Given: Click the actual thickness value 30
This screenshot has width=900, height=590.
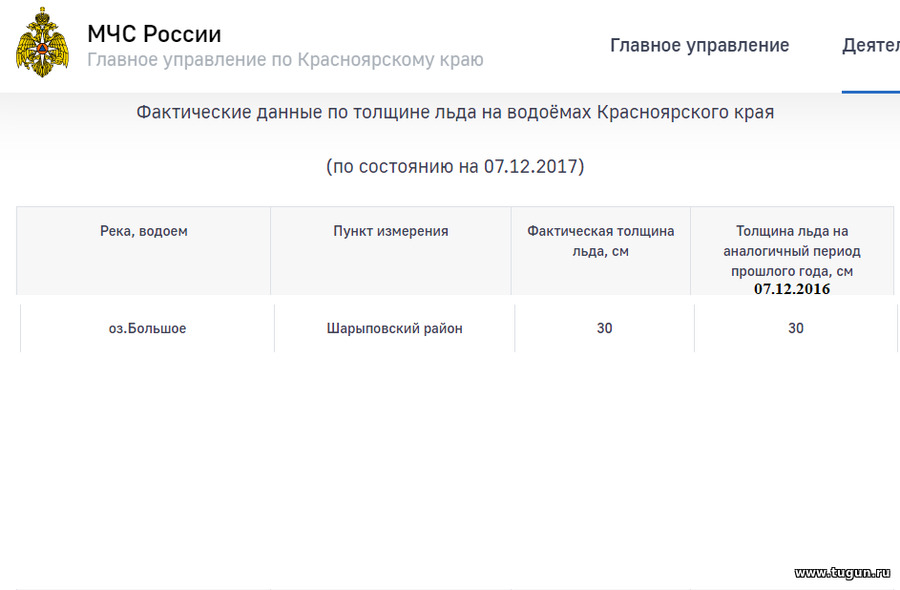Looking at the screenshot, I should 604,328.
